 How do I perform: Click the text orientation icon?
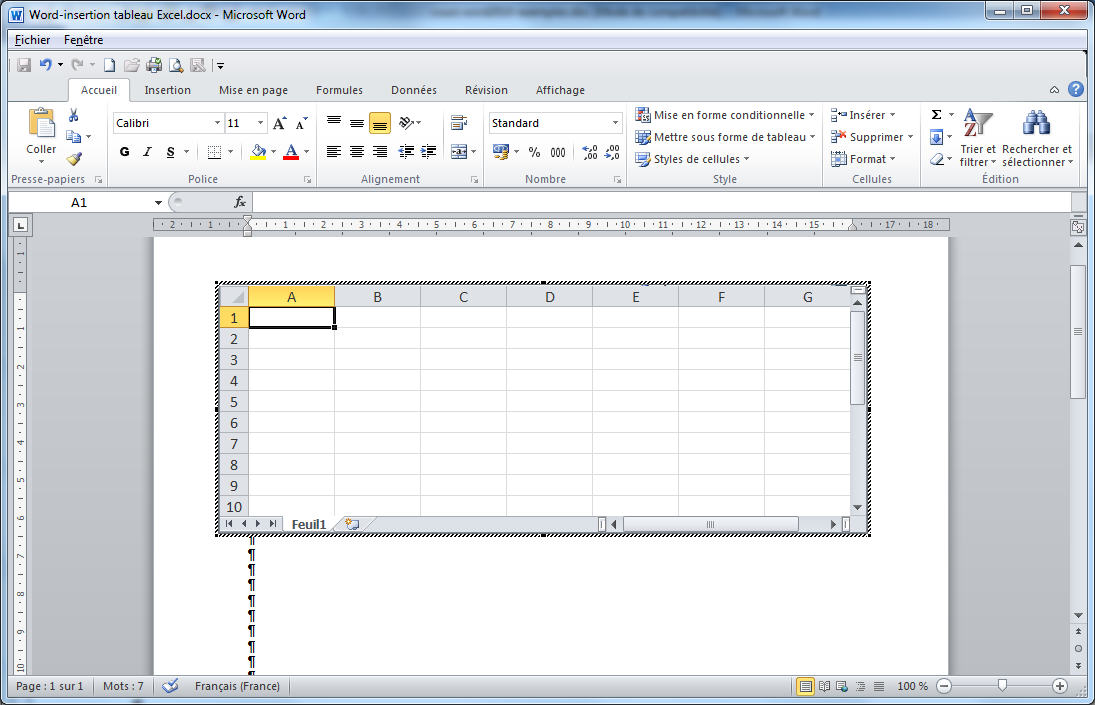click(406, 123)
